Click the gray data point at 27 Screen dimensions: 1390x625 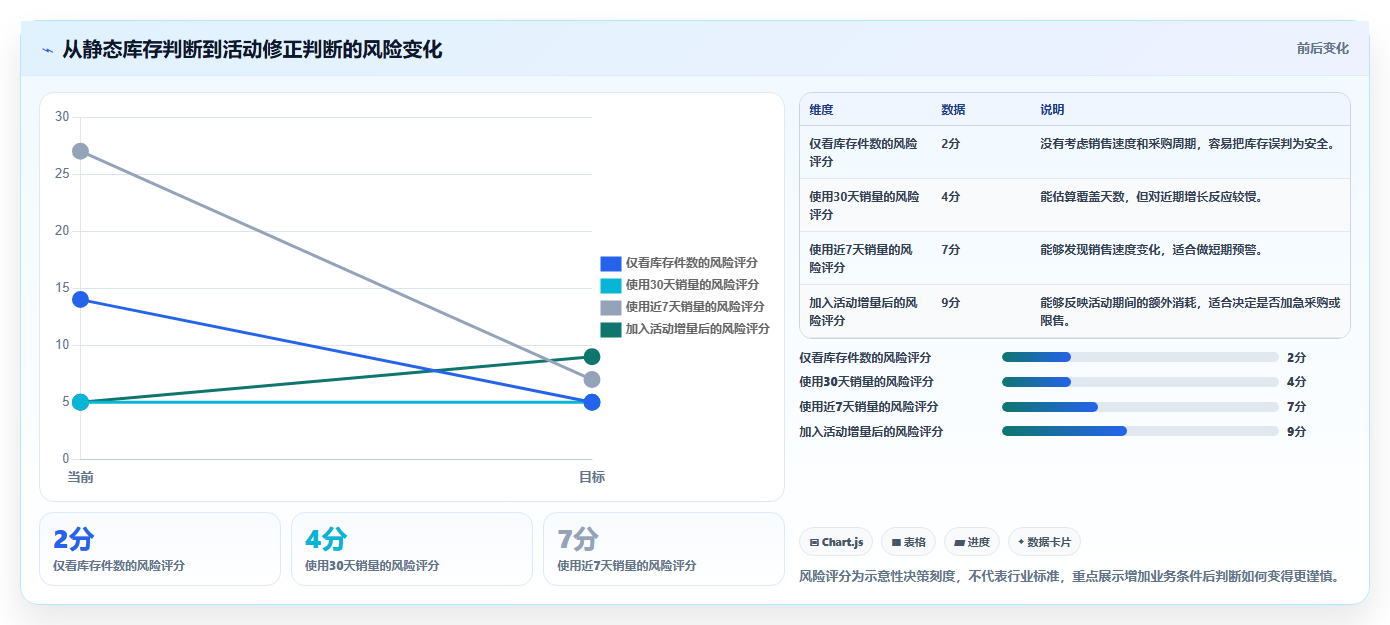pos(80,151)
